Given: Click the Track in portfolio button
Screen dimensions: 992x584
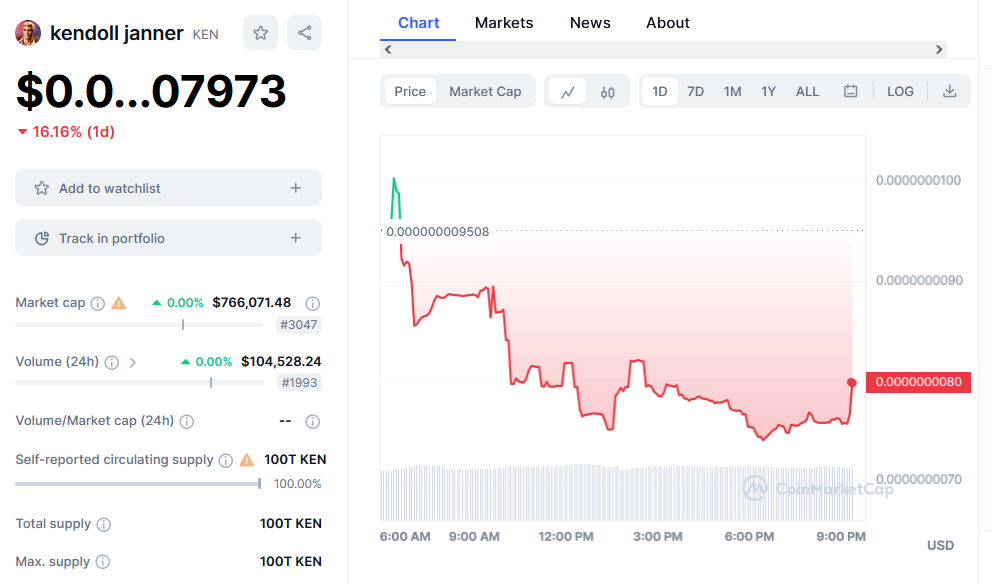Looking at the screenshot, I should 168,238.
